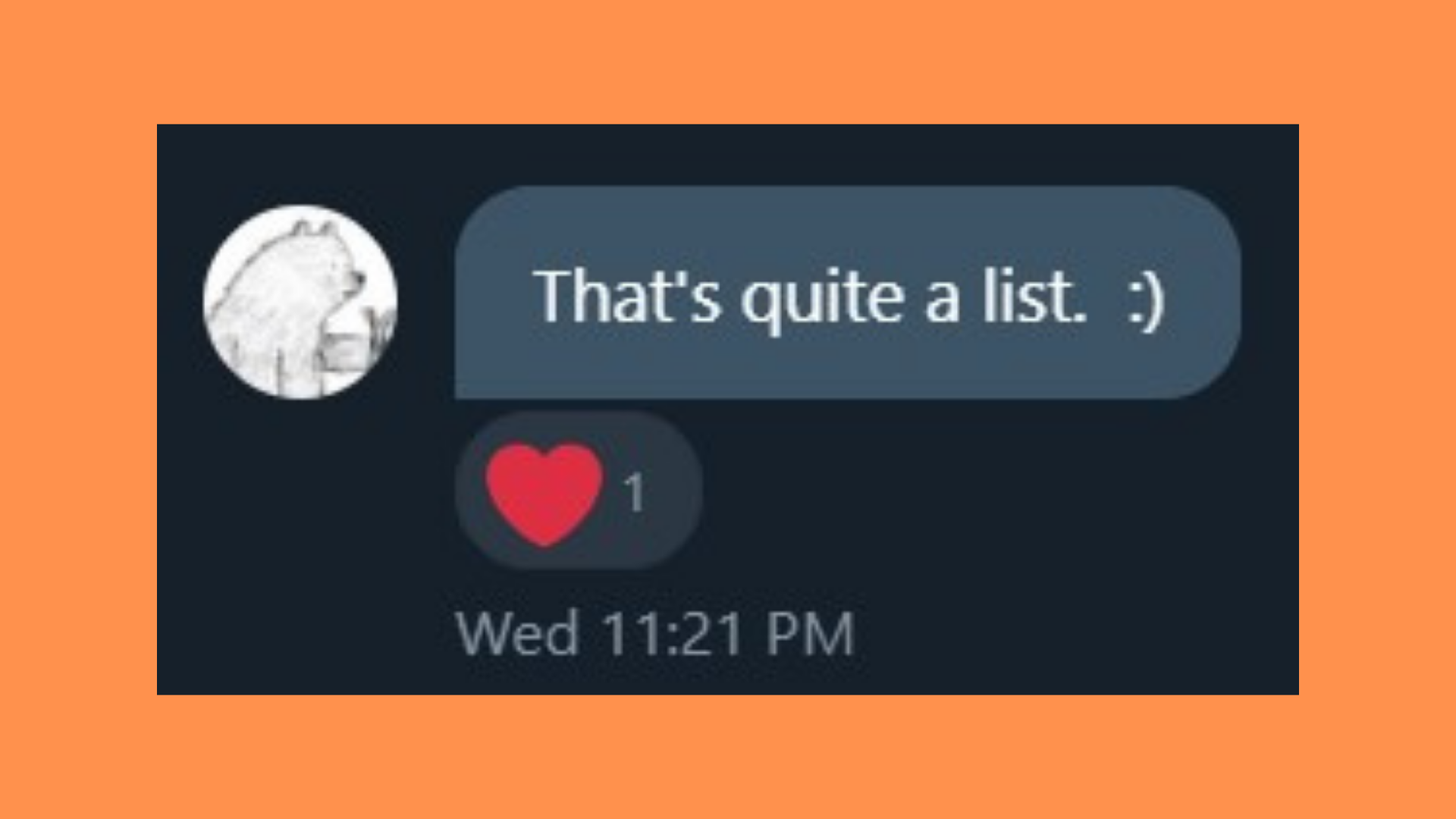The image size is (1456, 819).
Task: Click the Wed 11:21 PM timestamp
Action: pos(654,634)
